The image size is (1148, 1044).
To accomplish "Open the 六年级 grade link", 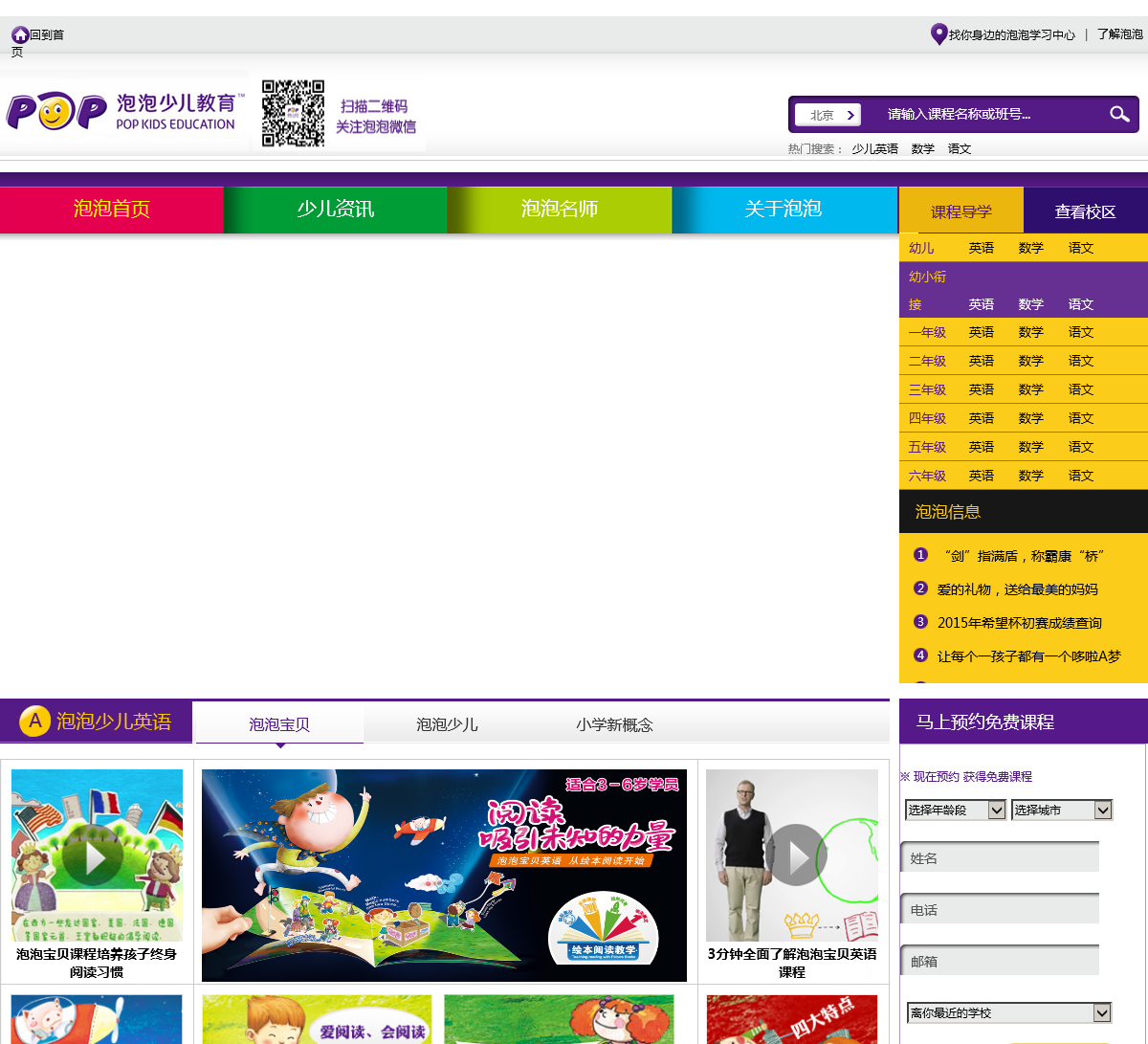I will [x=927, y=476].
